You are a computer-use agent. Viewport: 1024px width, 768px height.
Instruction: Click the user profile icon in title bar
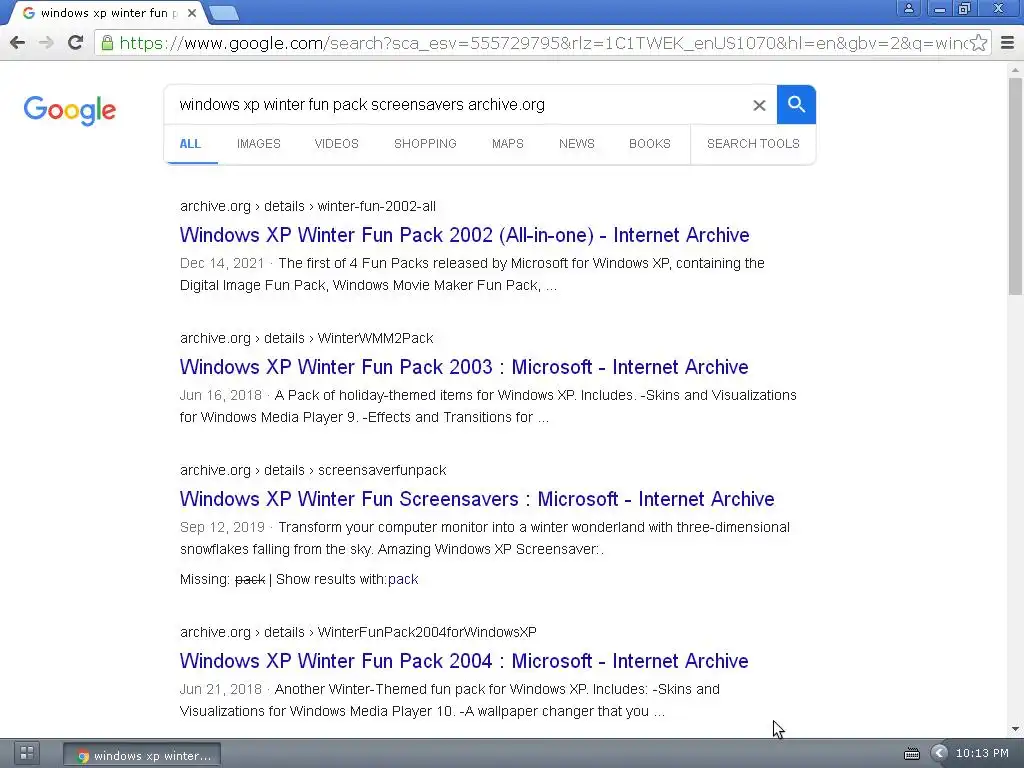click(908, 8)
